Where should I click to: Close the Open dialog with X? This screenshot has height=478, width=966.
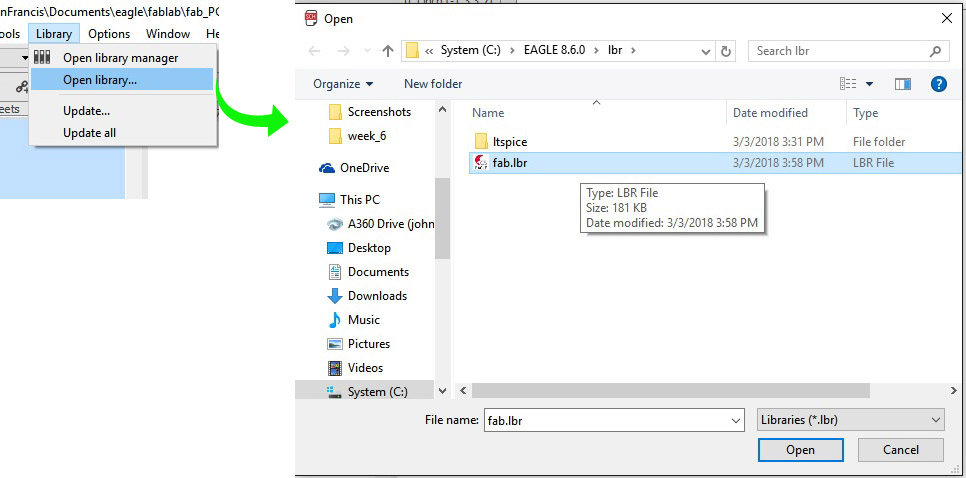[x=947, y=18]
